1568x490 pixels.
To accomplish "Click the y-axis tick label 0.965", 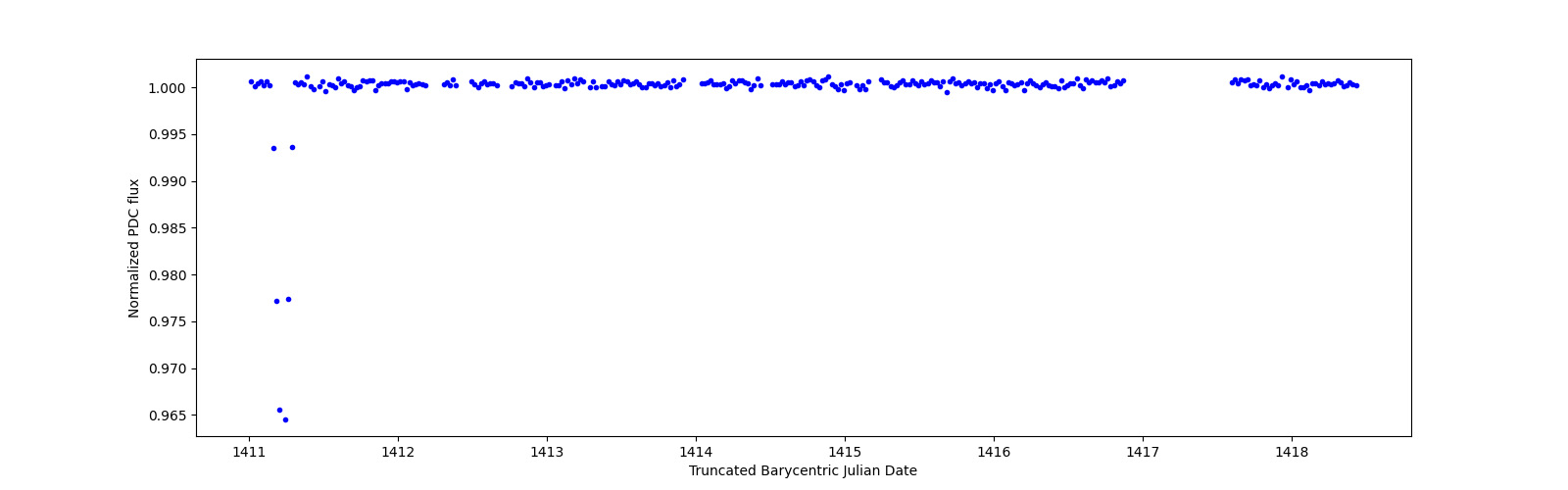I will [169, 416].
